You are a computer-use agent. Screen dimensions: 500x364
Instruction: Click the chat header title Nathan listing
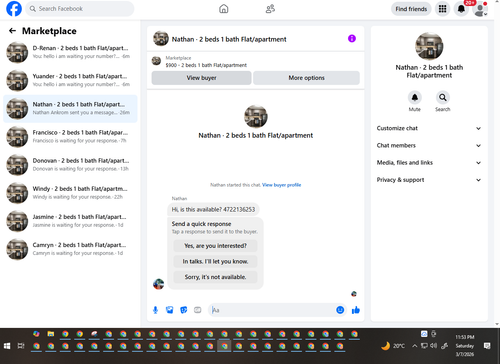point(229,39)
